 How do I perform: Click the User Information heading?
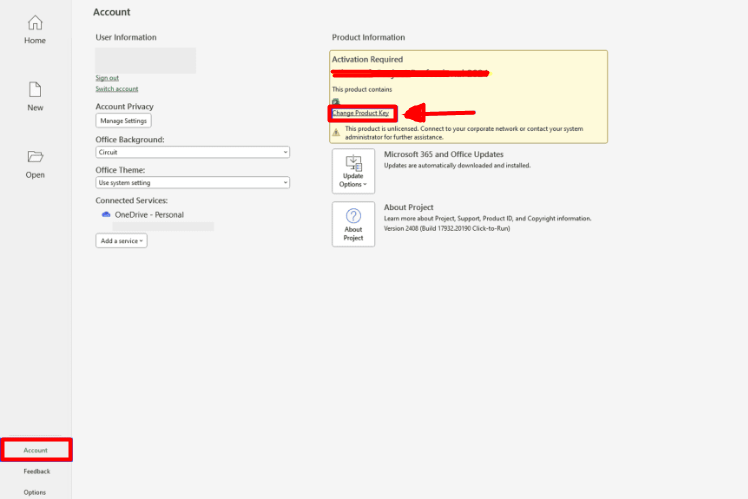pyautogui.click(x=126, y=37)
